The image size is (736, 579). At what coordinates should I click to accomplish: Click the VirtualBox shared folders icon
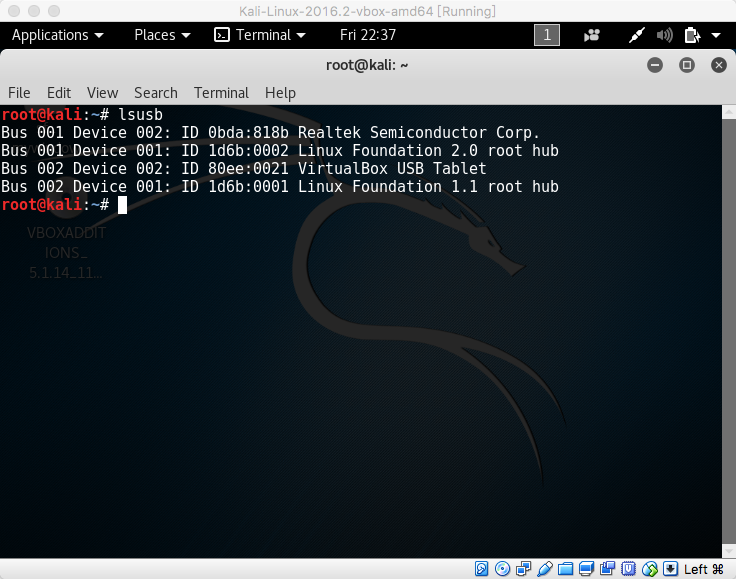tap(566, 569)
